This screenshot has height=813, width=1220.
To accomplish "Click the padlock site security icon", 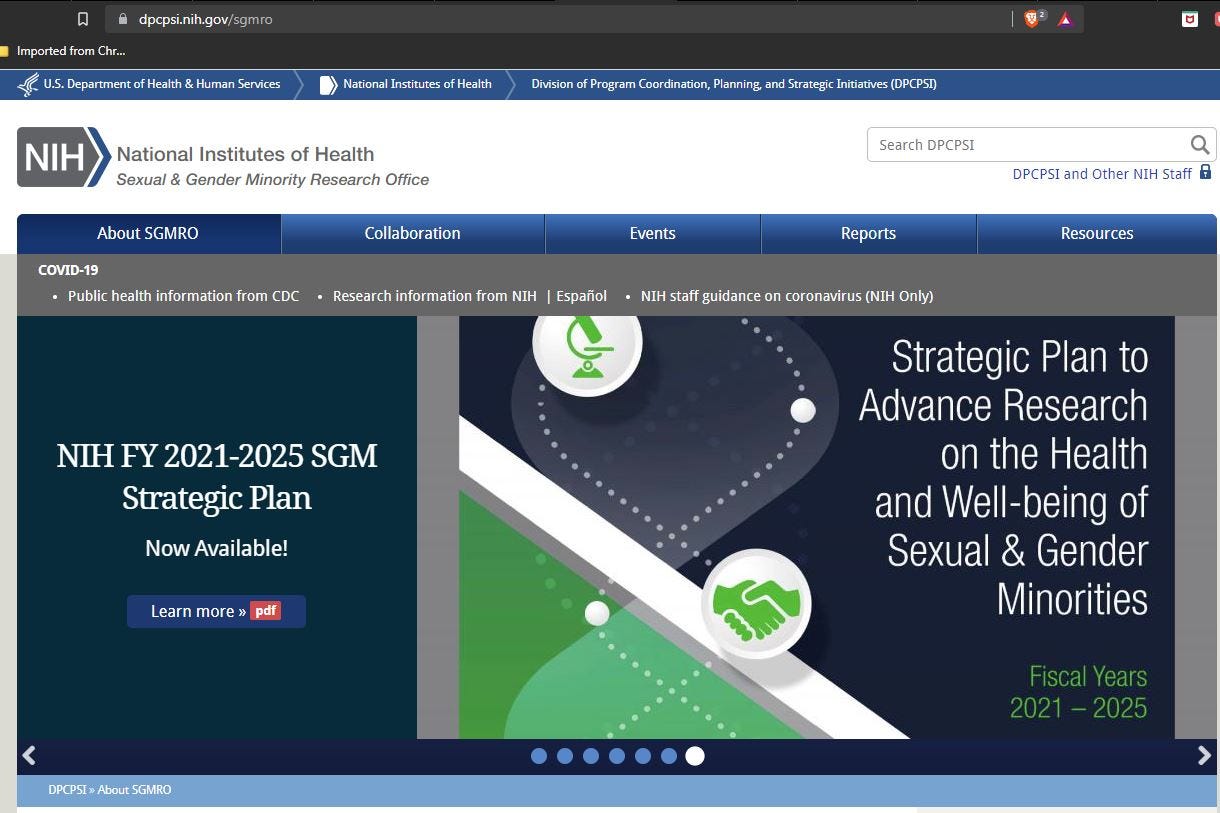I will pos(123,19).
